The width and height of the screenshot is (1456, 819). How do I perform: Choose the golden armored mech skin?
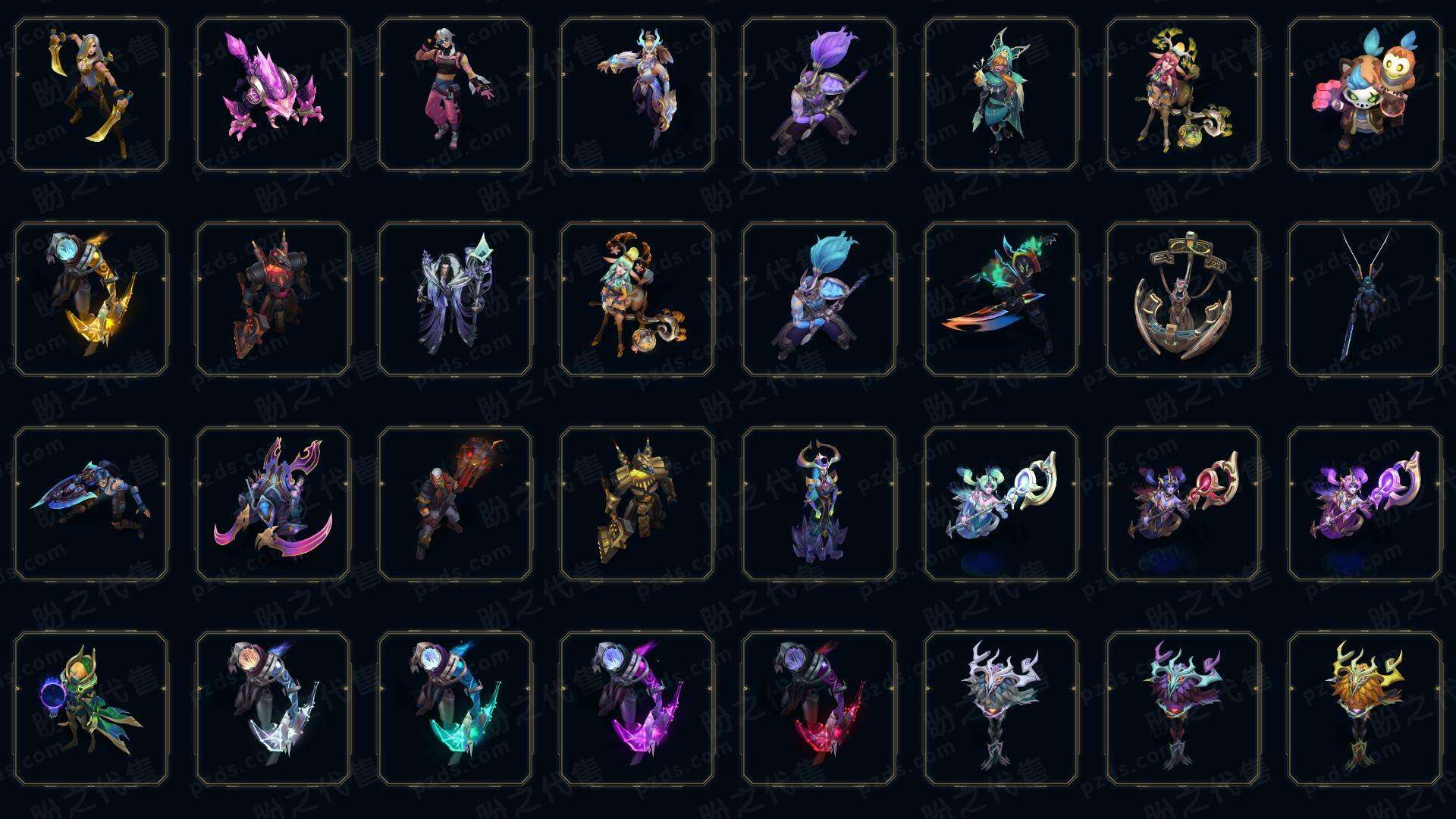[637, 504]
